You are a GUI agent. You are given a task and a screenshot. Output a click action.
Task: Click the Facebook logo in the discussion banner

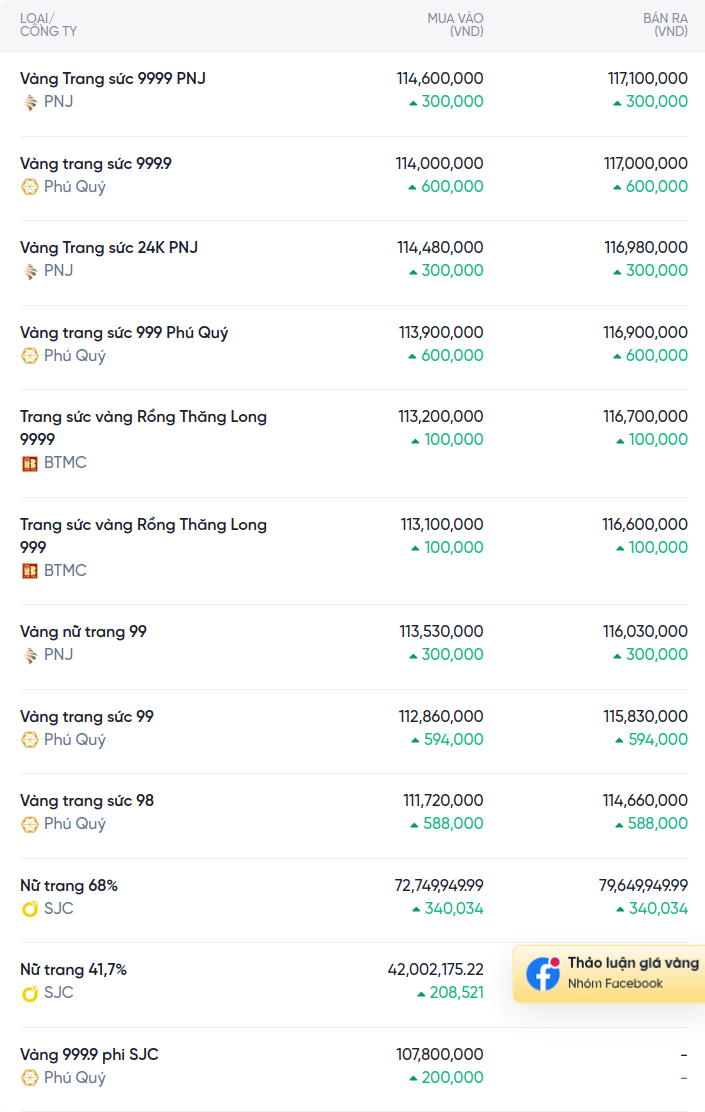point(543,974)
